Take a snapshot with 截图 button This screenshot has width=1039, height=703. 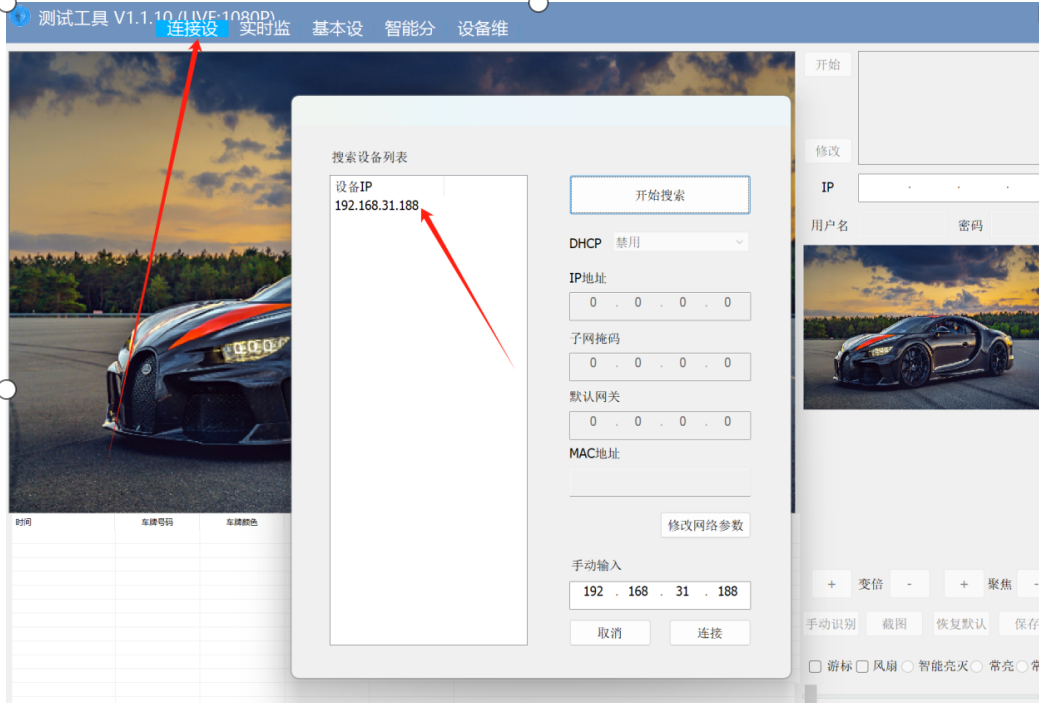[x=895, y=624]
